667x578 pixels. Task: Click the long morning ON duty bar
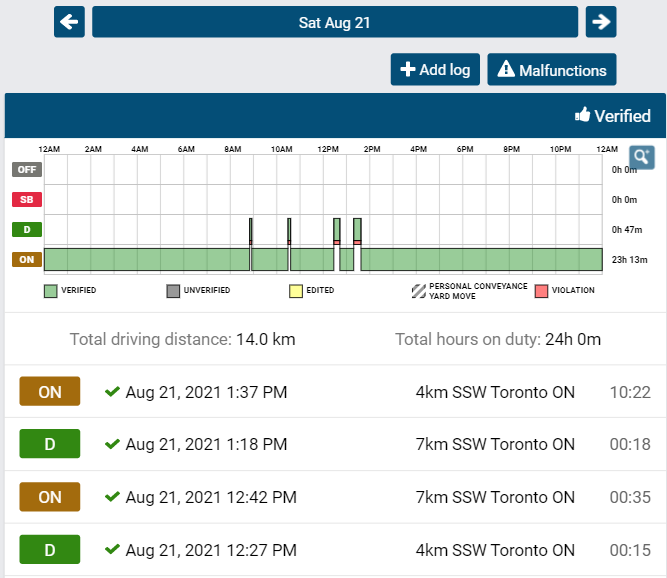[x=147, y=259]
